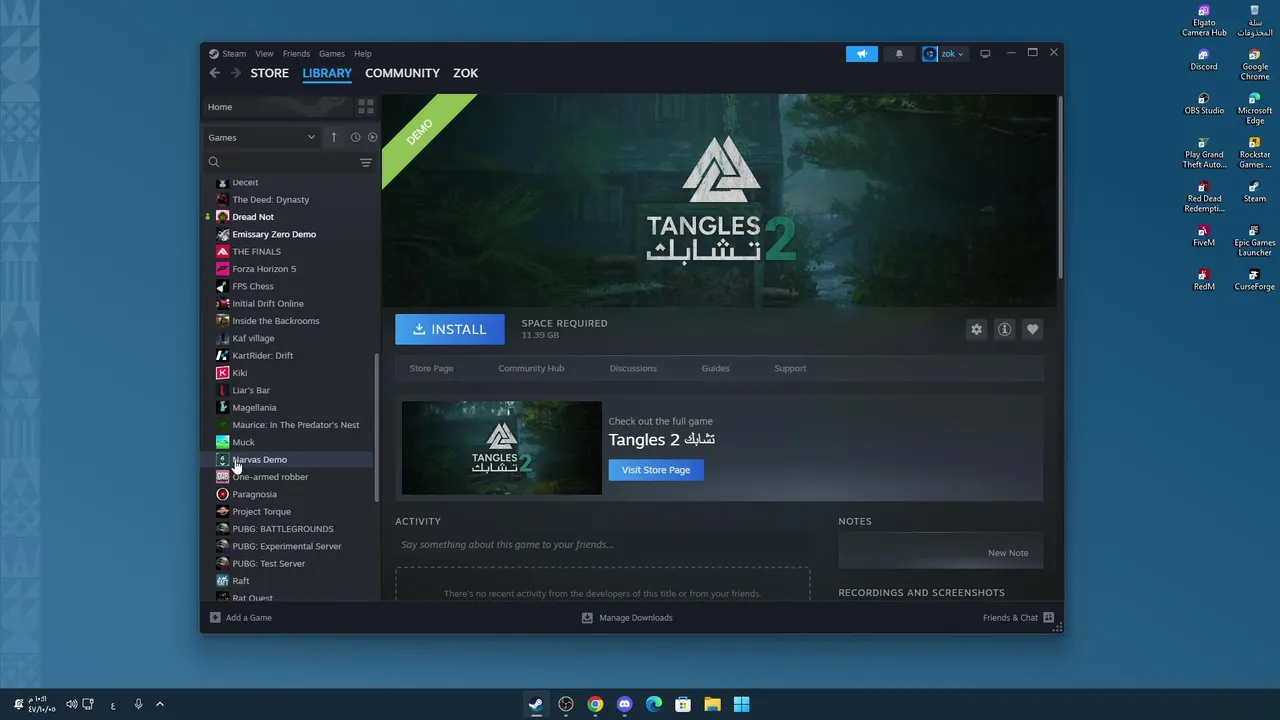The width and height of the screenshot is (1280, 720).
Task: Sort library with the up arrow icon
Action: point(334,137)
